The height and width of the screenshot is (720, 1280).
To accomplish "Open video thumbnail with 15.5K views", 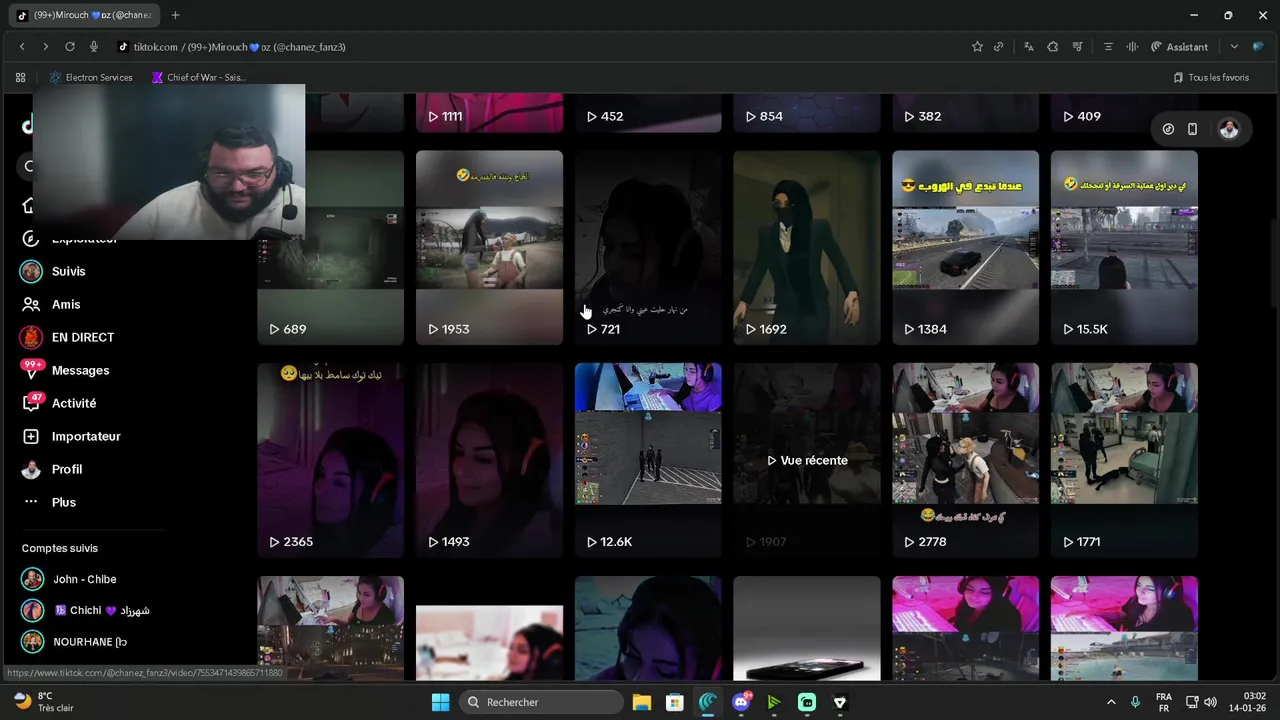I will pyautogui.click(x=1124, y=247).
